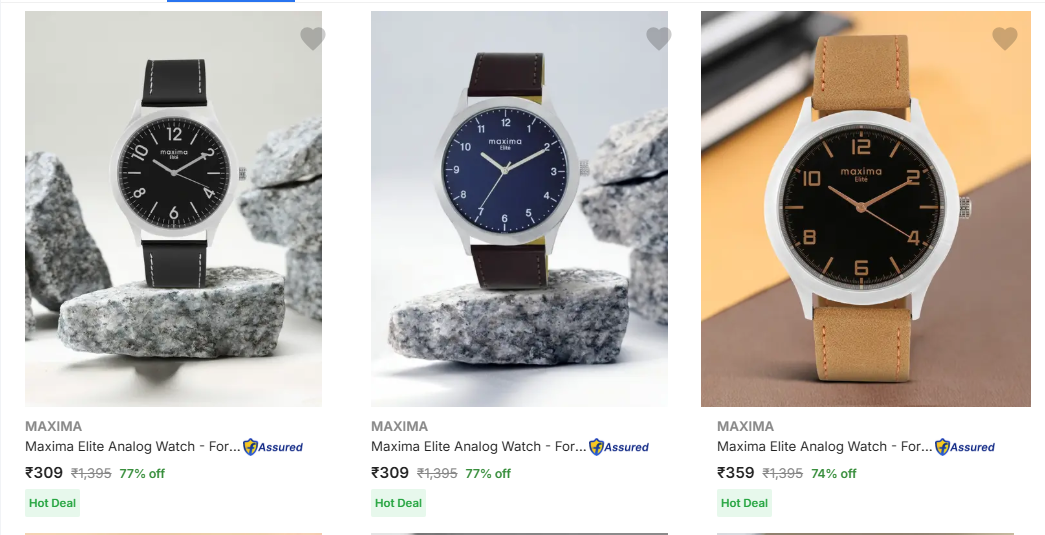Open third Maxima Elite Analog Watch title
Screen dimensions: 1045x535
tap(824, 446)
